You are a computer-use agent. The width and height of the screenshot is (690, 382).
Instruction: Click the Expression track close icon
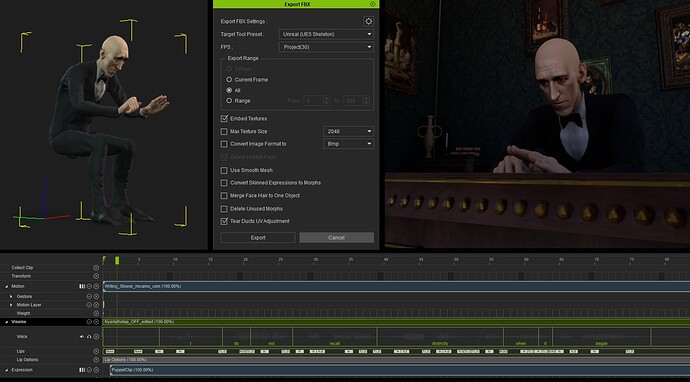point(96,370)
